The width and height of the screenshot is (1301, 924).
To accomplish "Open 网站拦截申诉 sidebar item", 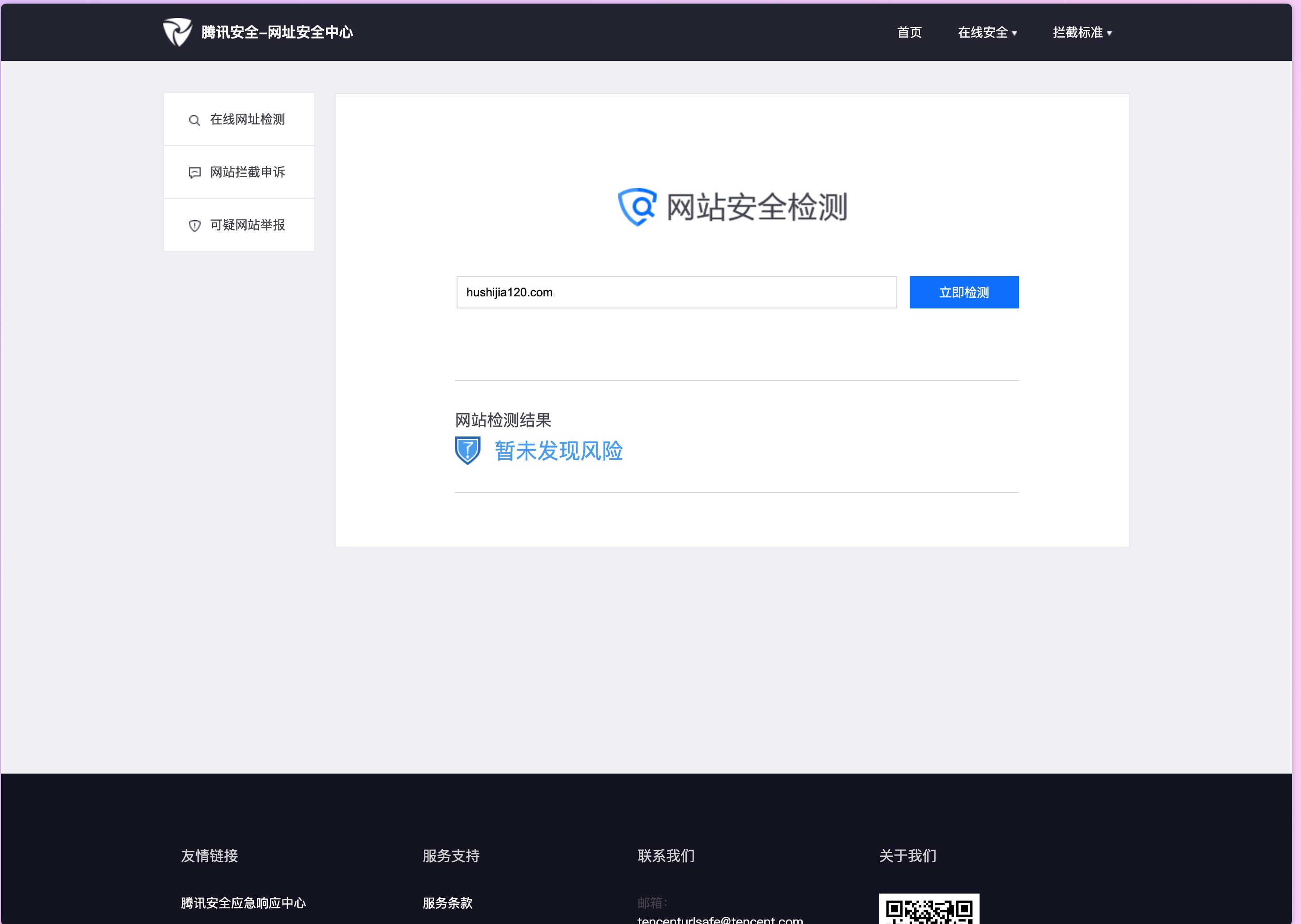I will 248,172.
